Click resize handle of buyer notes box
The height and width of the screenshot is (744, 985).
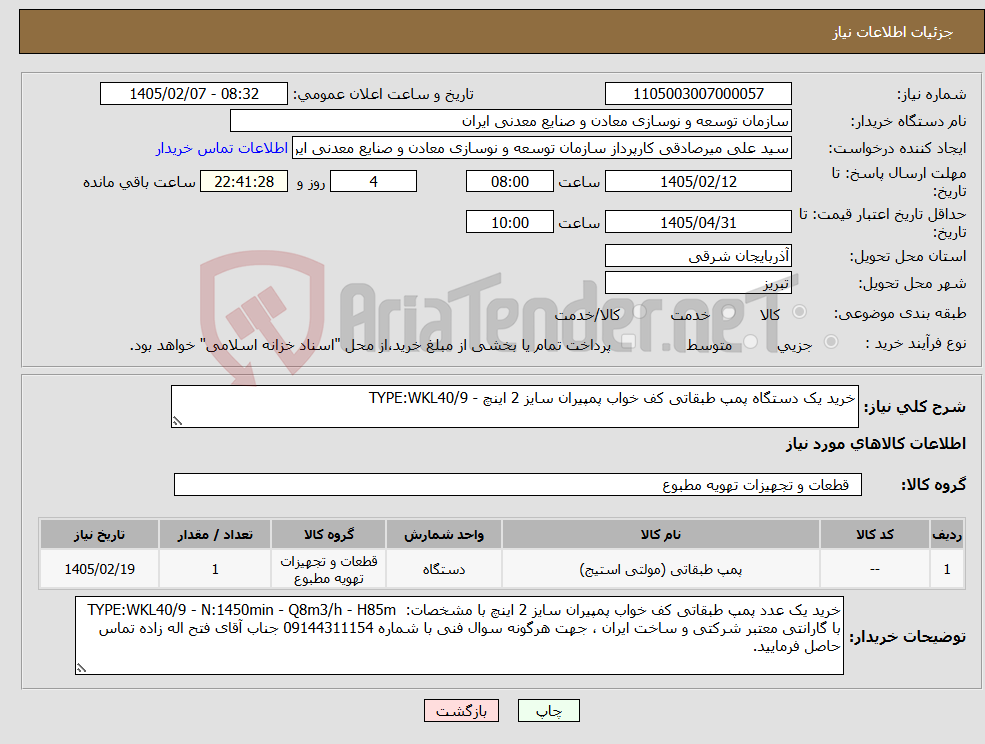(x=80, y=669)
